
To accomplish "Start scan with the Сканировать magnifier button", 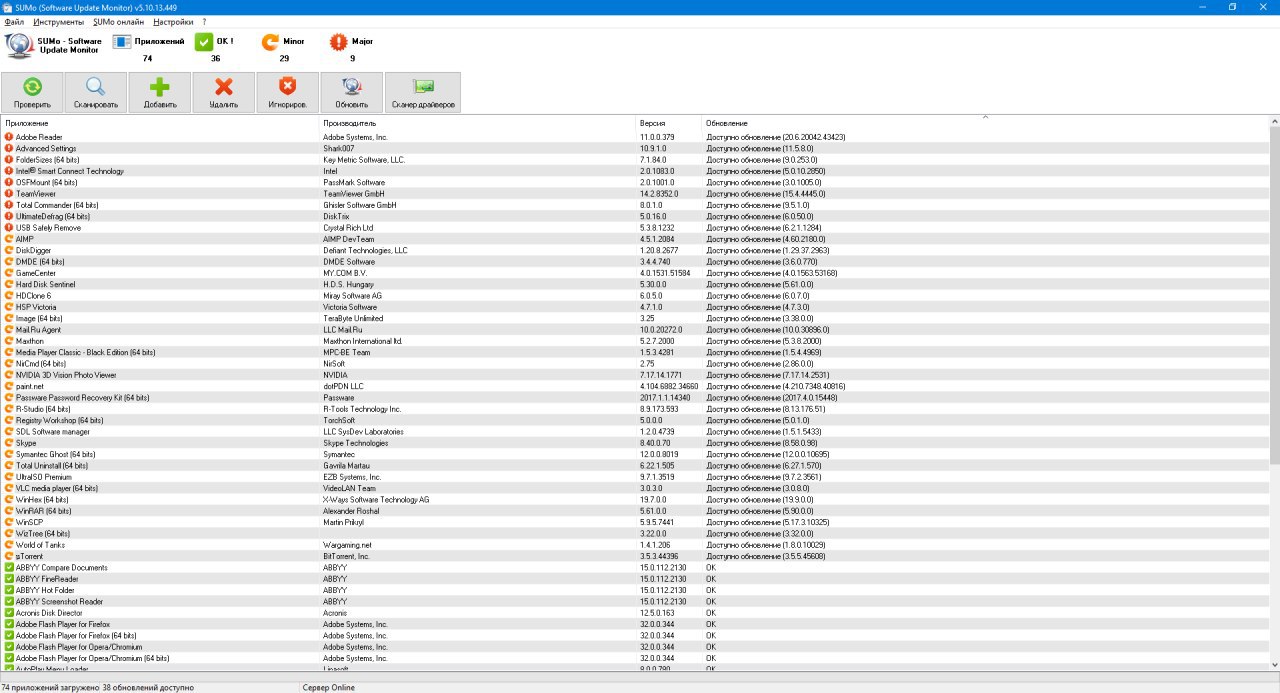I will (96, 92).
